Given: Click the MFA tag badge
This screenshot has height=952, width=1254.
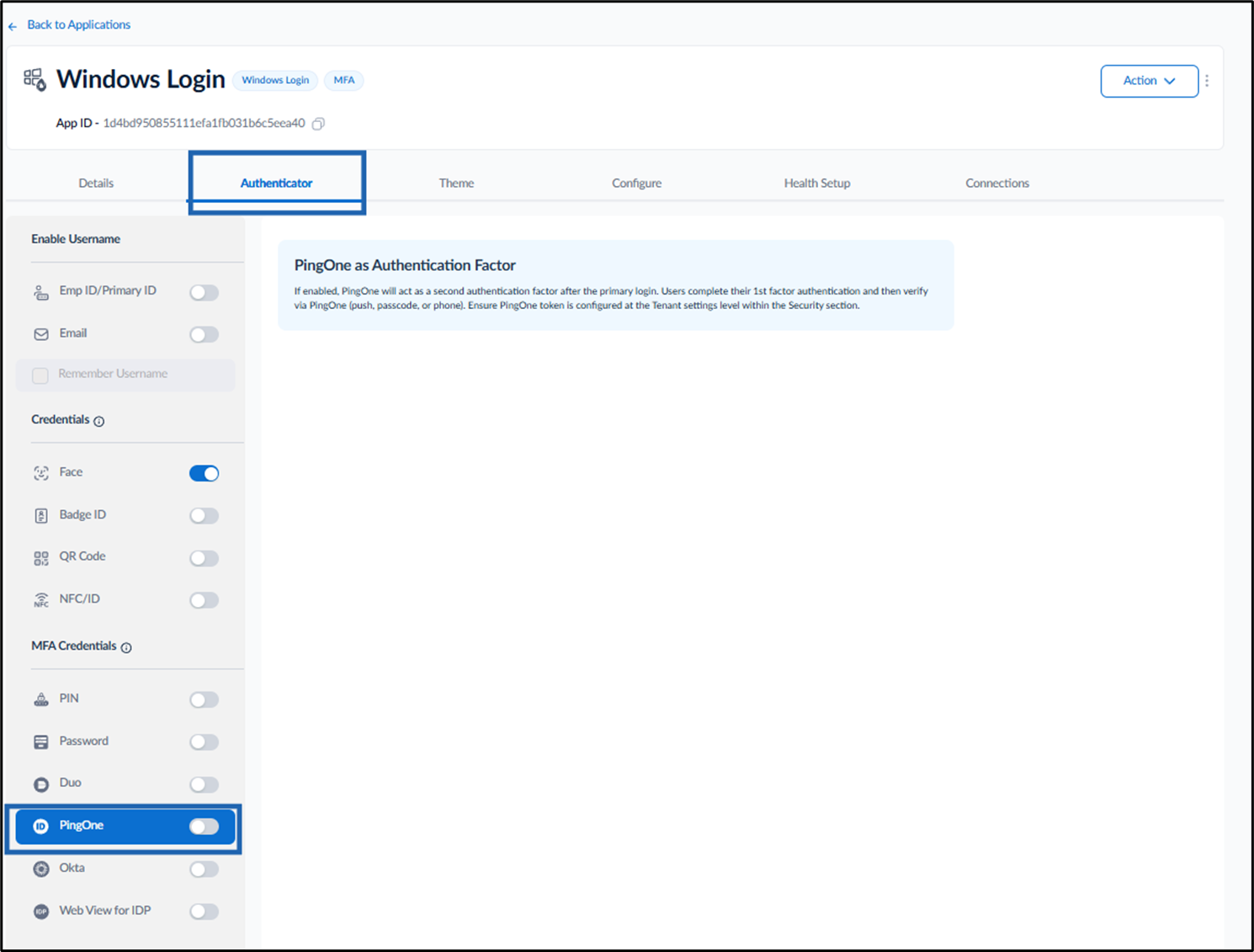Looking at the screenshot, I should (344, 80).
